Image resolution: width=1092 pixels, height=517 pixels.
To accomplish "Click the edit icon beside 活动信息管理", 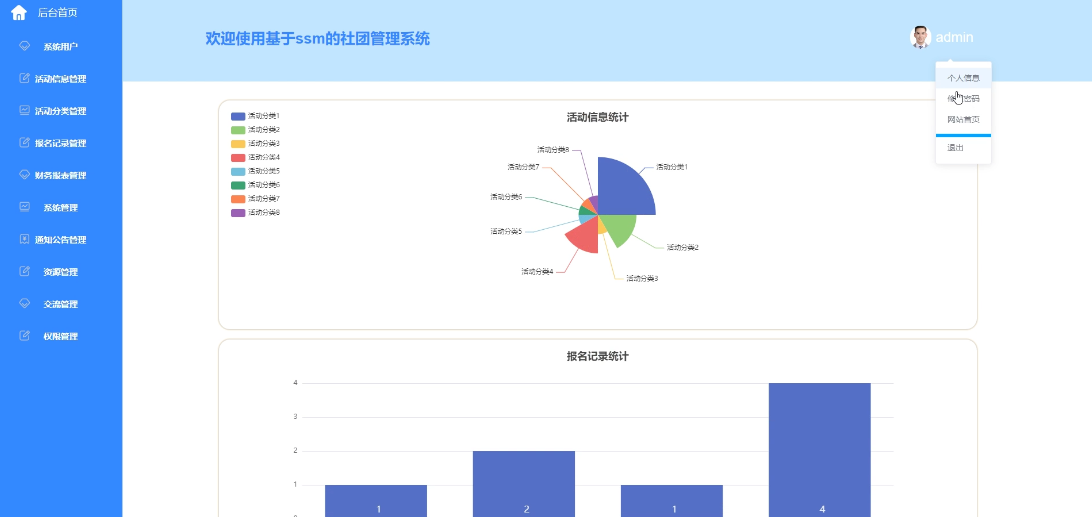I will tap(24, 78).
